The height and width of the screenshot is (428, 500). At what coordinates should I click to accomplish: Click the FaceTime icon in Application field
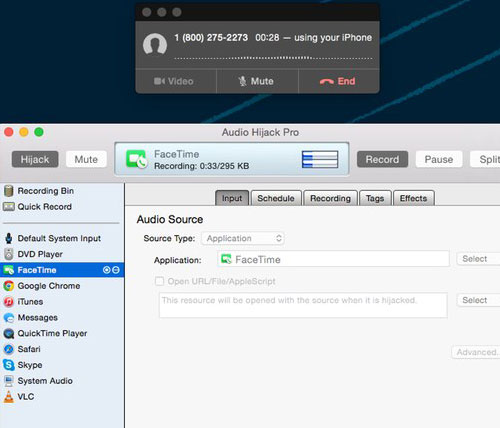(x=226, y=259)
